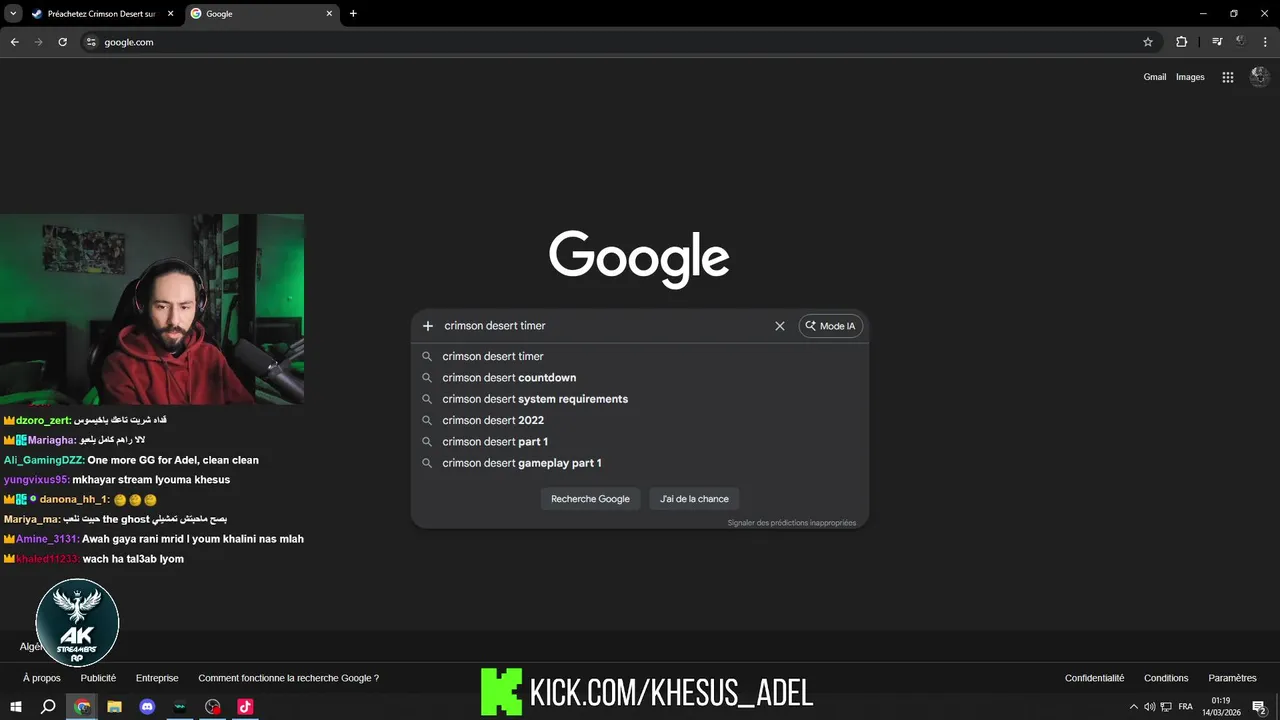Open the Conditions footer link
Image resolution: width=1280 pixels, height=720 pixels.
(x=1166, y=678)
